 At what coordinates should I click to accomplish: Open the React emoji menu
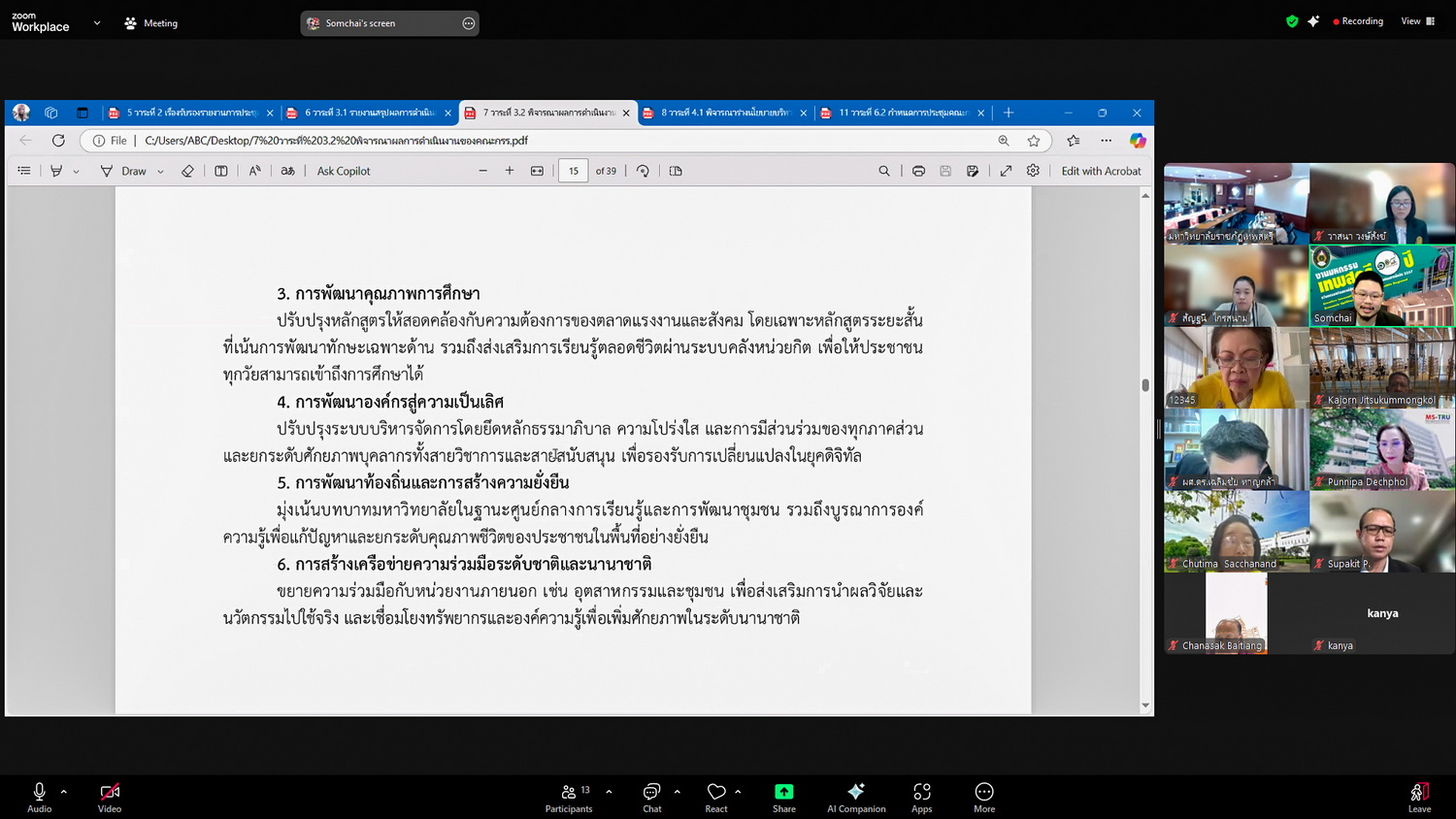click(716, 797)
